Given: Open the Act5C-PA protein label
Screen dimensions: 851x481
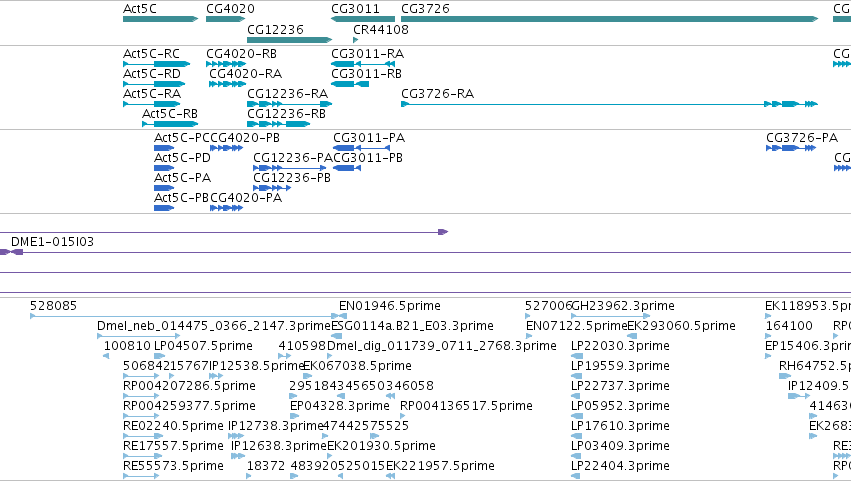Looking at the screenshot, I should tap(182, 178).
